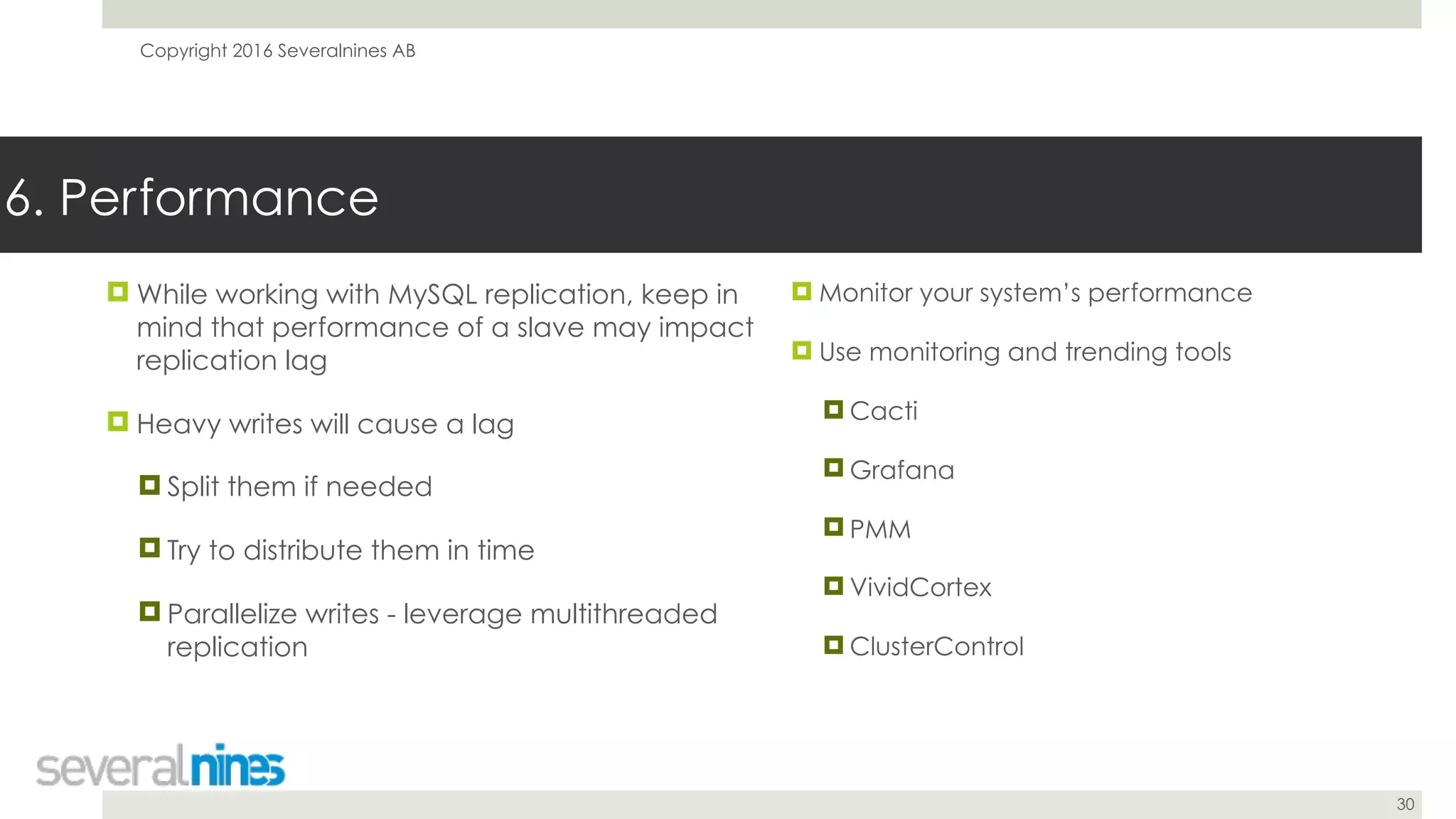1456x819 pixels.
Task: Click the bullet icon beside ClusterControl
Action: [x=833, y=645]
